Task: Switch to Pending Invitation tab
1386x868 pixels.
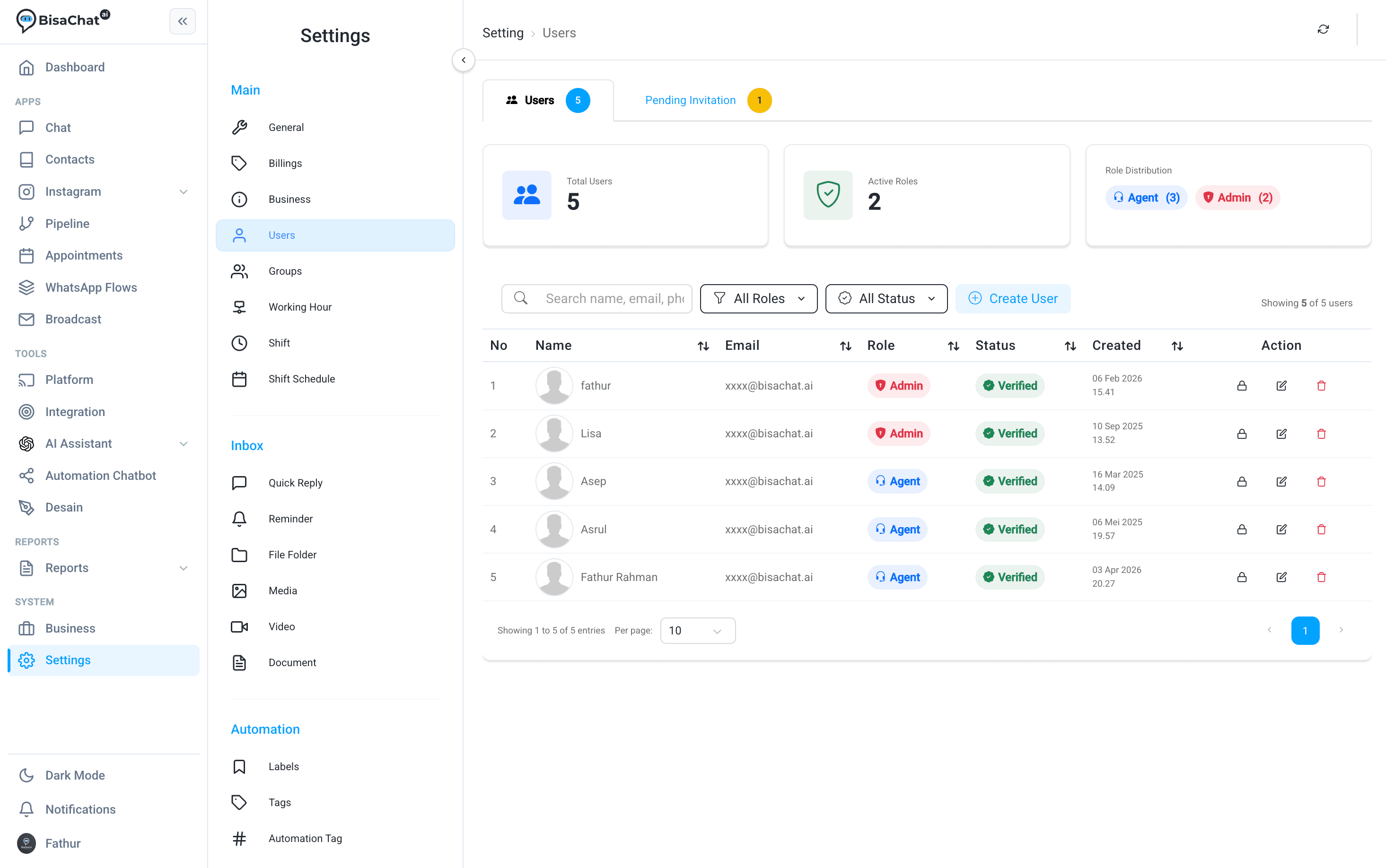Action: 707,100
